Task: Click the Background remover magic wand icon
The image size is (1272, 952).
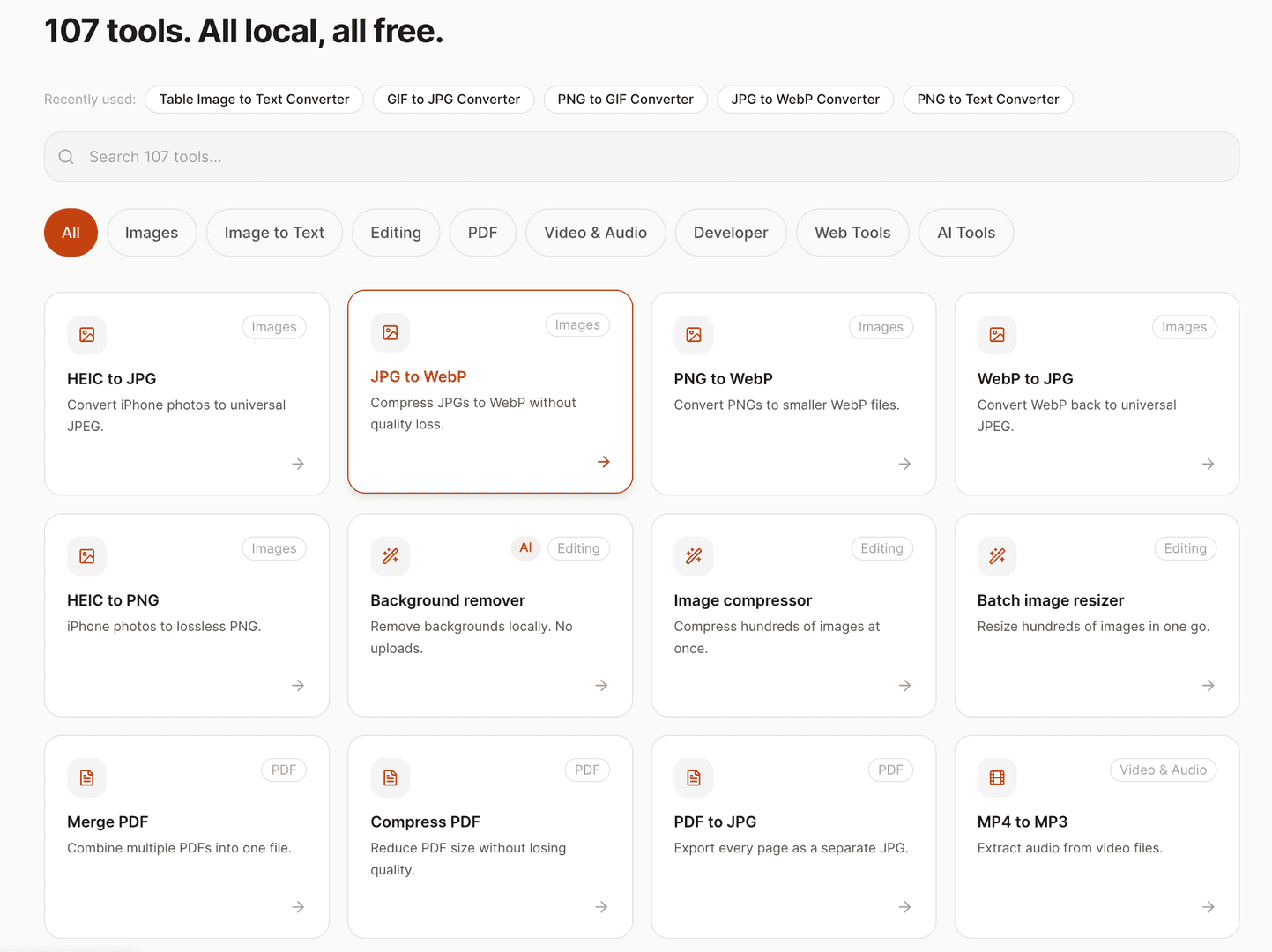Action: [391, 556]
